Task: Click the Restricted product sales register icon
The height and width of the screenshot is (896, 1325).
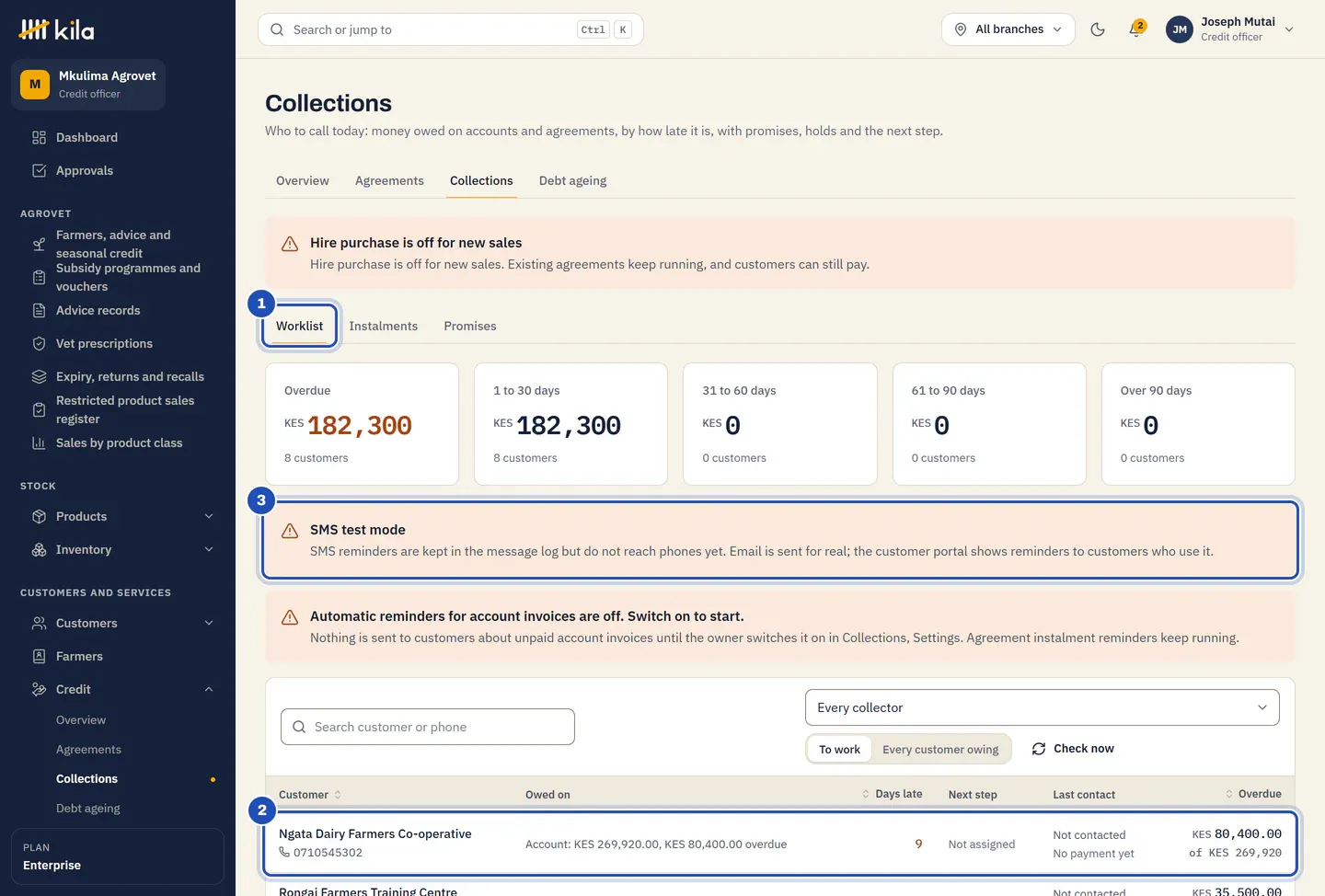Action: tap(39, 410)
